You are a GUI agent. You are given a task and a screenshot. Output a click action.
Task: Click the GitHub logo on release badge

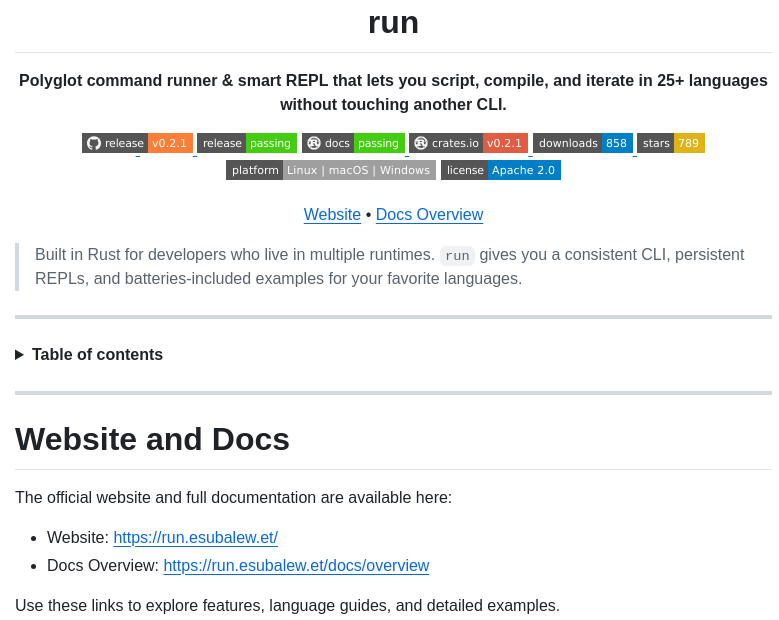(94, 143)
